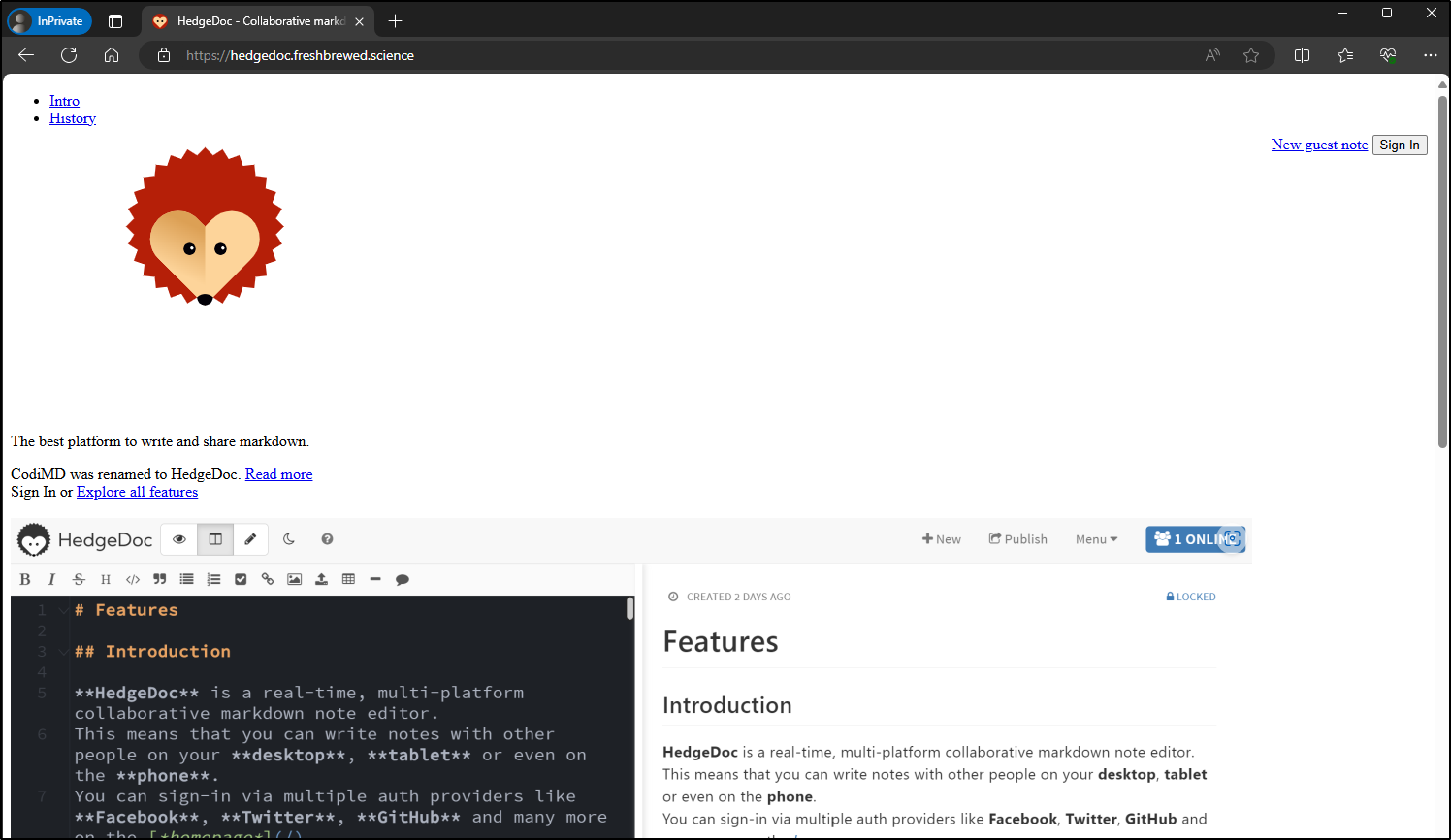Viewport: 1451px width, 840px height.
Task: Open a new browser tab with the plus button
Action: click(395, 21)
